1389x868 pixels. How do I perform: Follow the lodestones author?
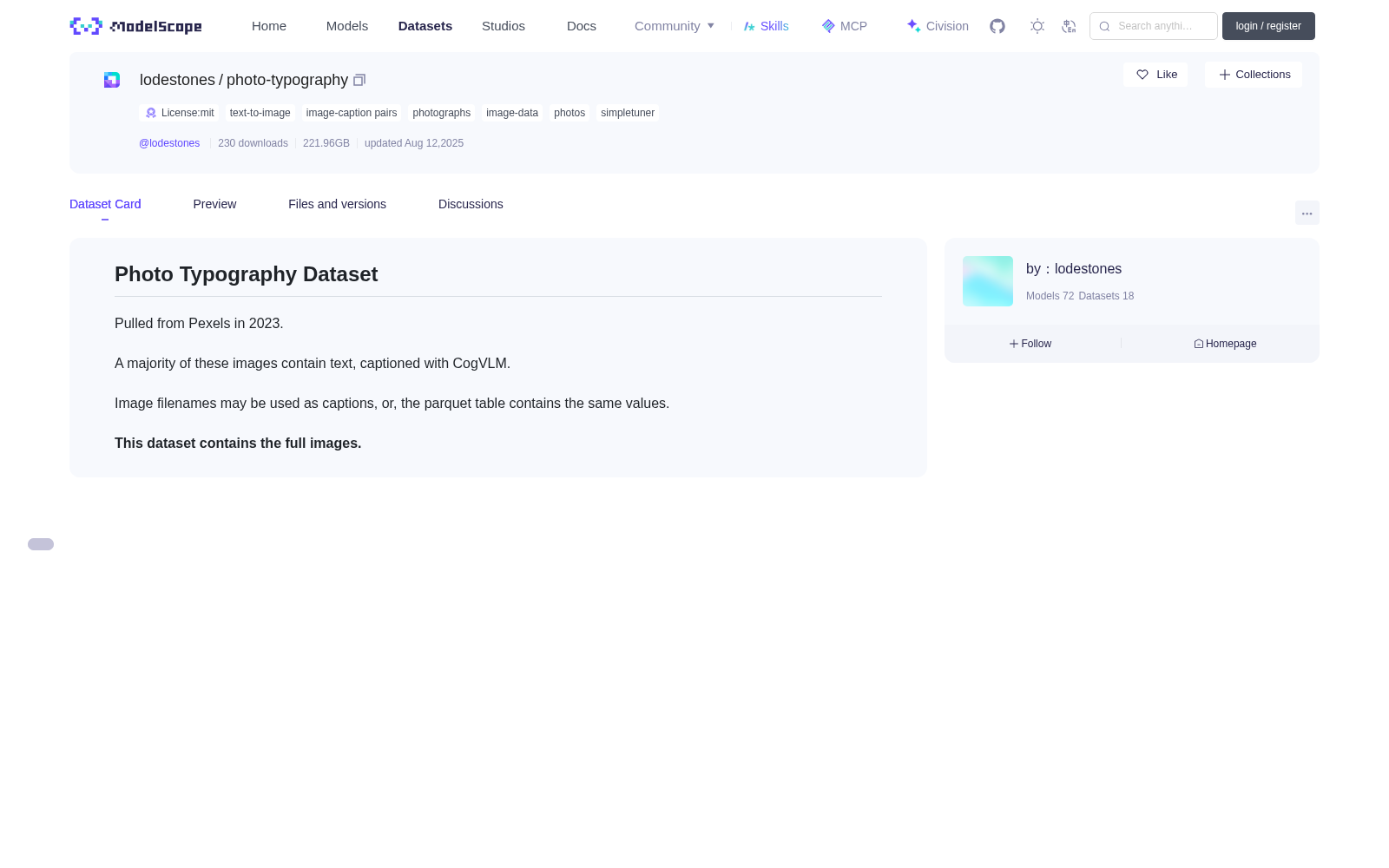1030,344
